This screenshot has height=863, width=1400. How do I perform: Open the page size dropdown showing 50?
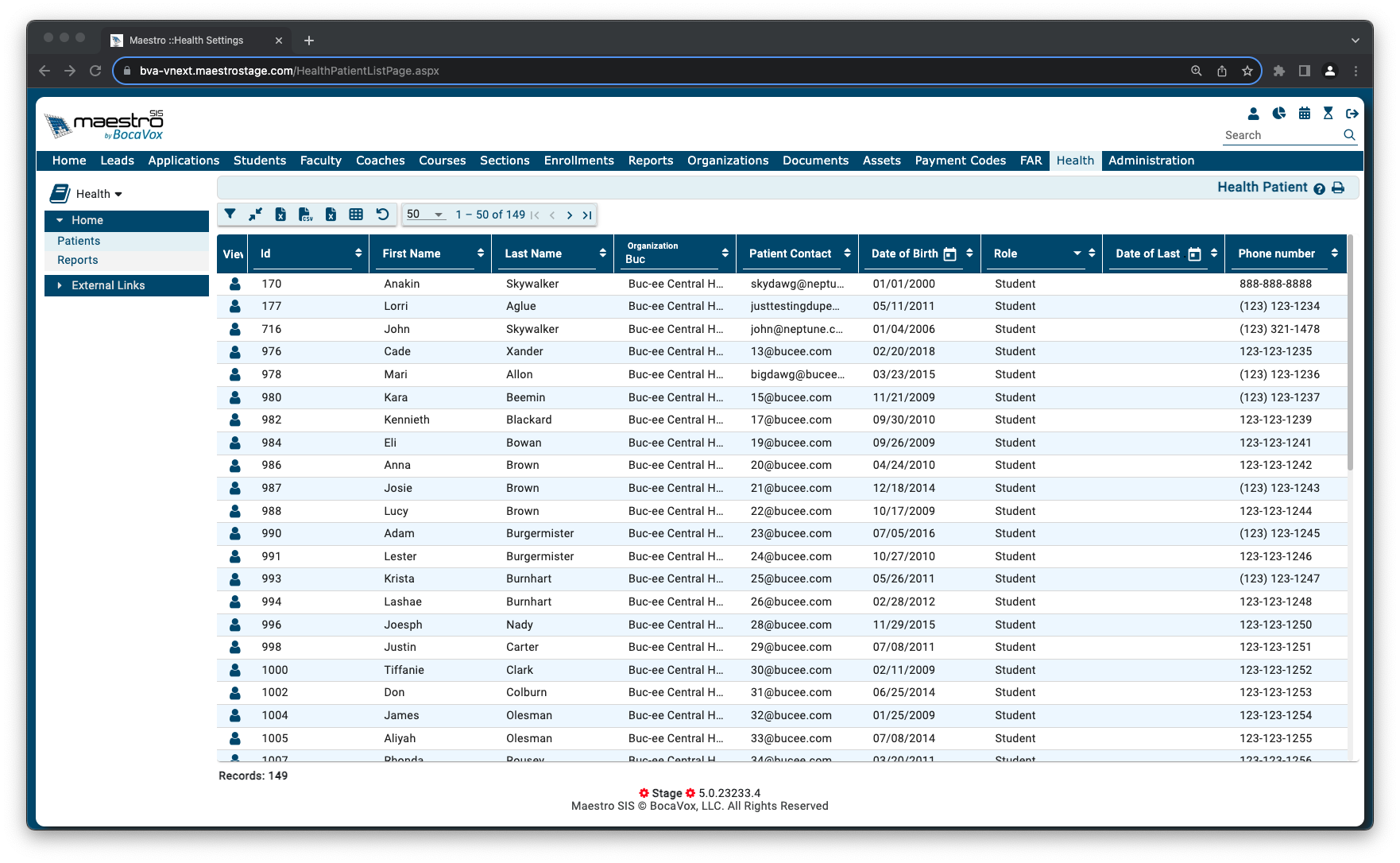pos(425,215)
